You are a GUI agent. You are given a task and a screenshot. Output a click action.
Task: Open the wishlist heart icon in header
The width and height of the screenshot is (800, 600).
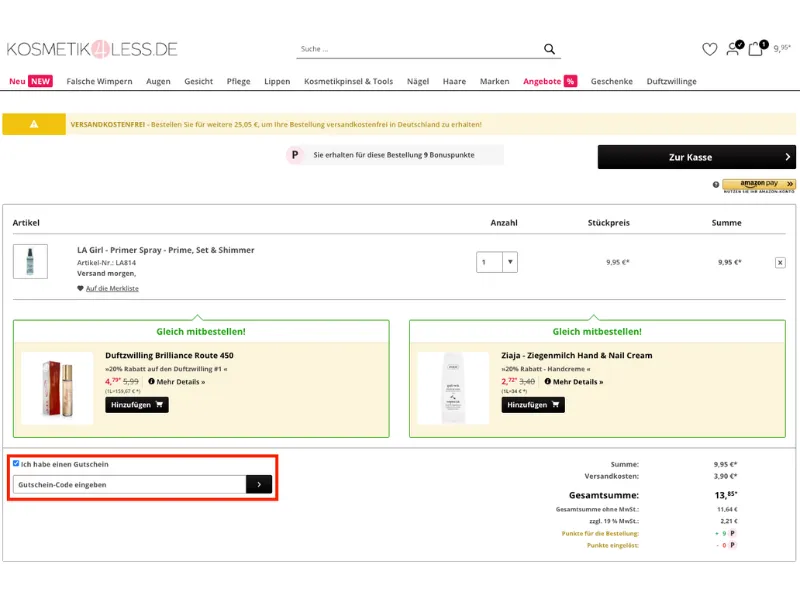click(710, 48)
